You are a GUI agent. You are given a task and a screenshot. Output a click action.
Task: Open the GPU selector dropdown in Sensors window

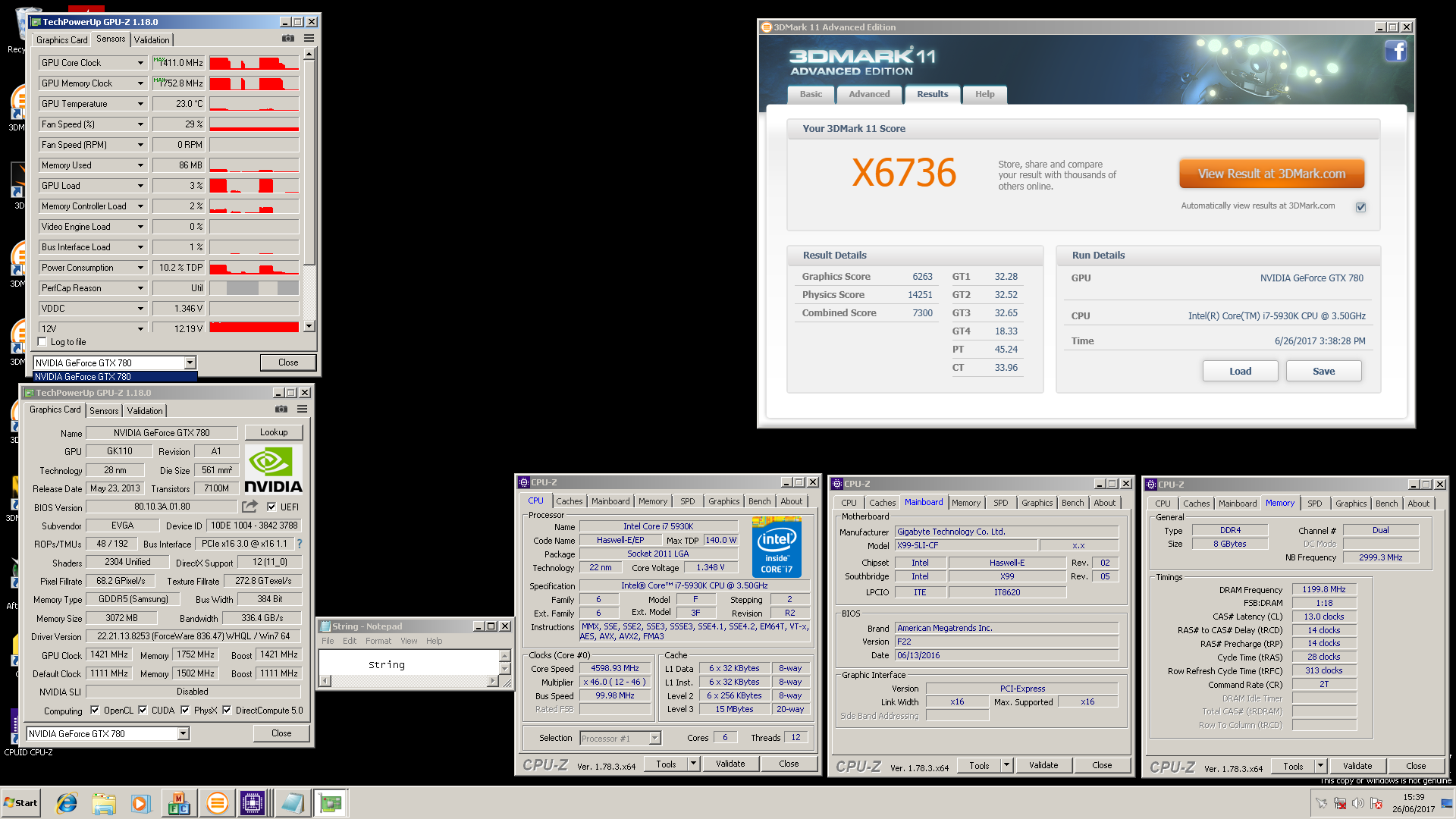[x=190, y=363]
